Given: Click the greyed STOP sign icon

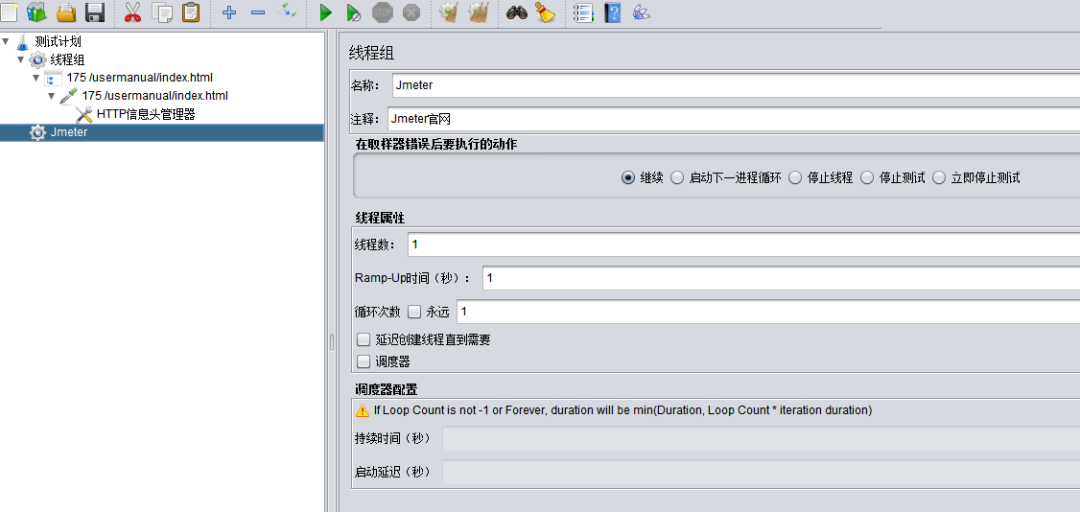Looking at the screenshot, I should (x=382, y=12).
